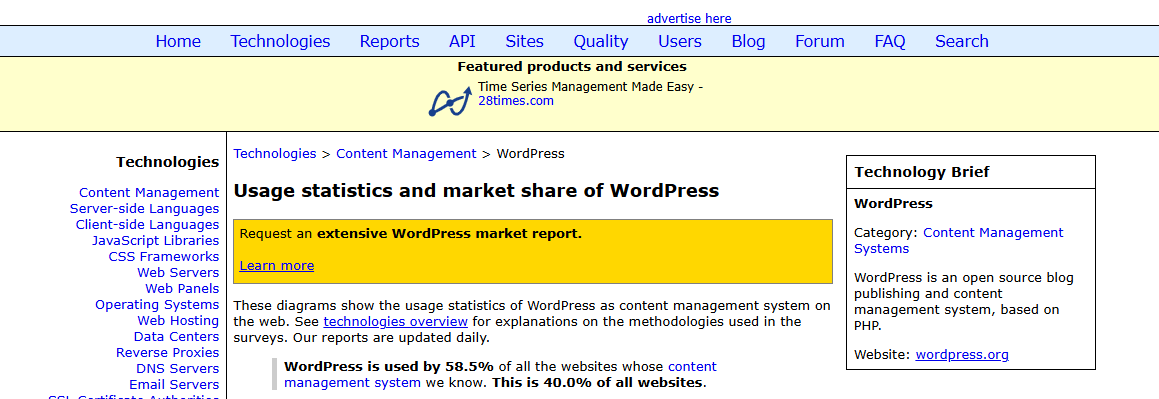Click the sidebar 'Technologies' heading
Viewport: 1159px width, 399px height.
coord(168,162)
